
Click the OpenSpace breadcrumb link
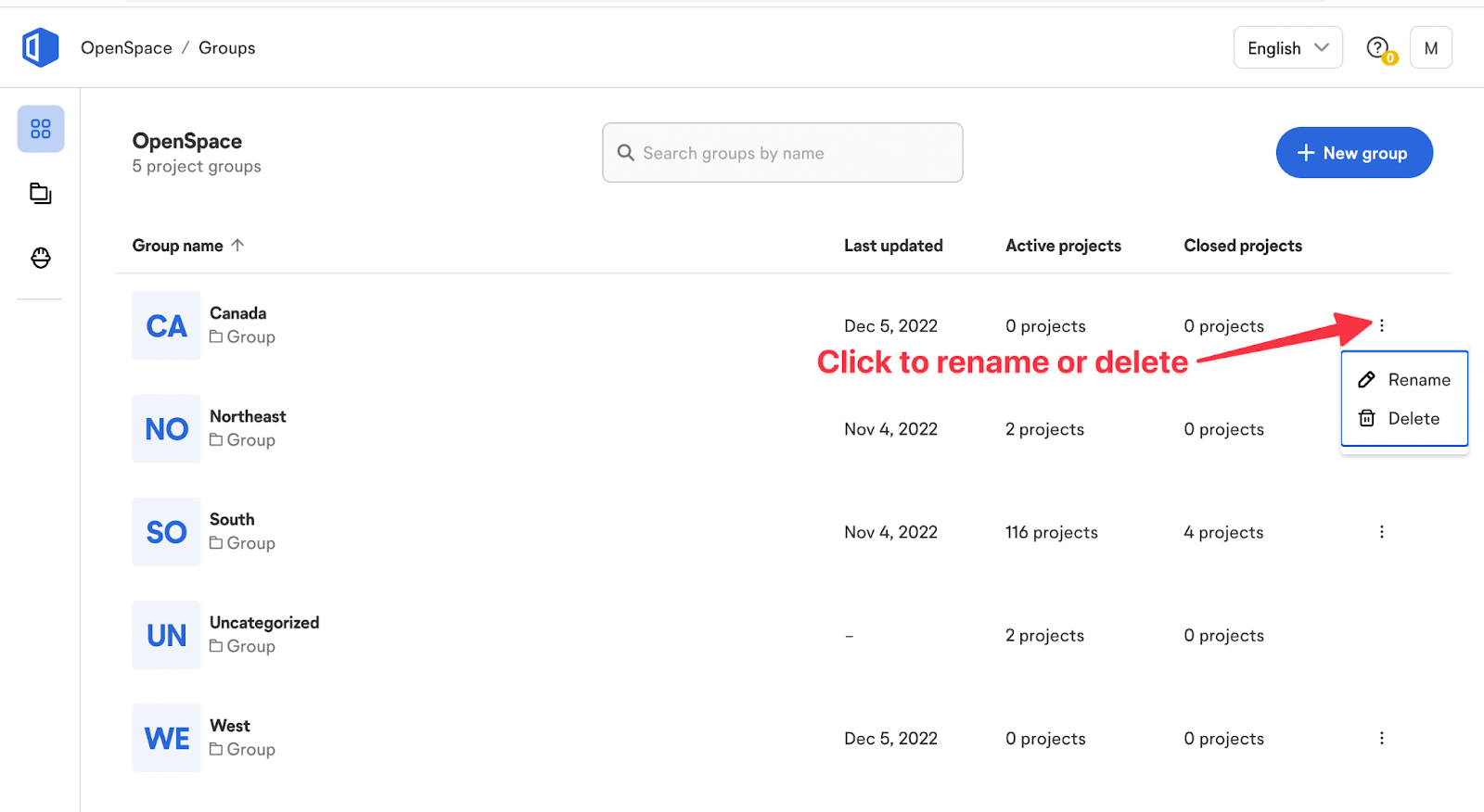click(x=126, y=48)
